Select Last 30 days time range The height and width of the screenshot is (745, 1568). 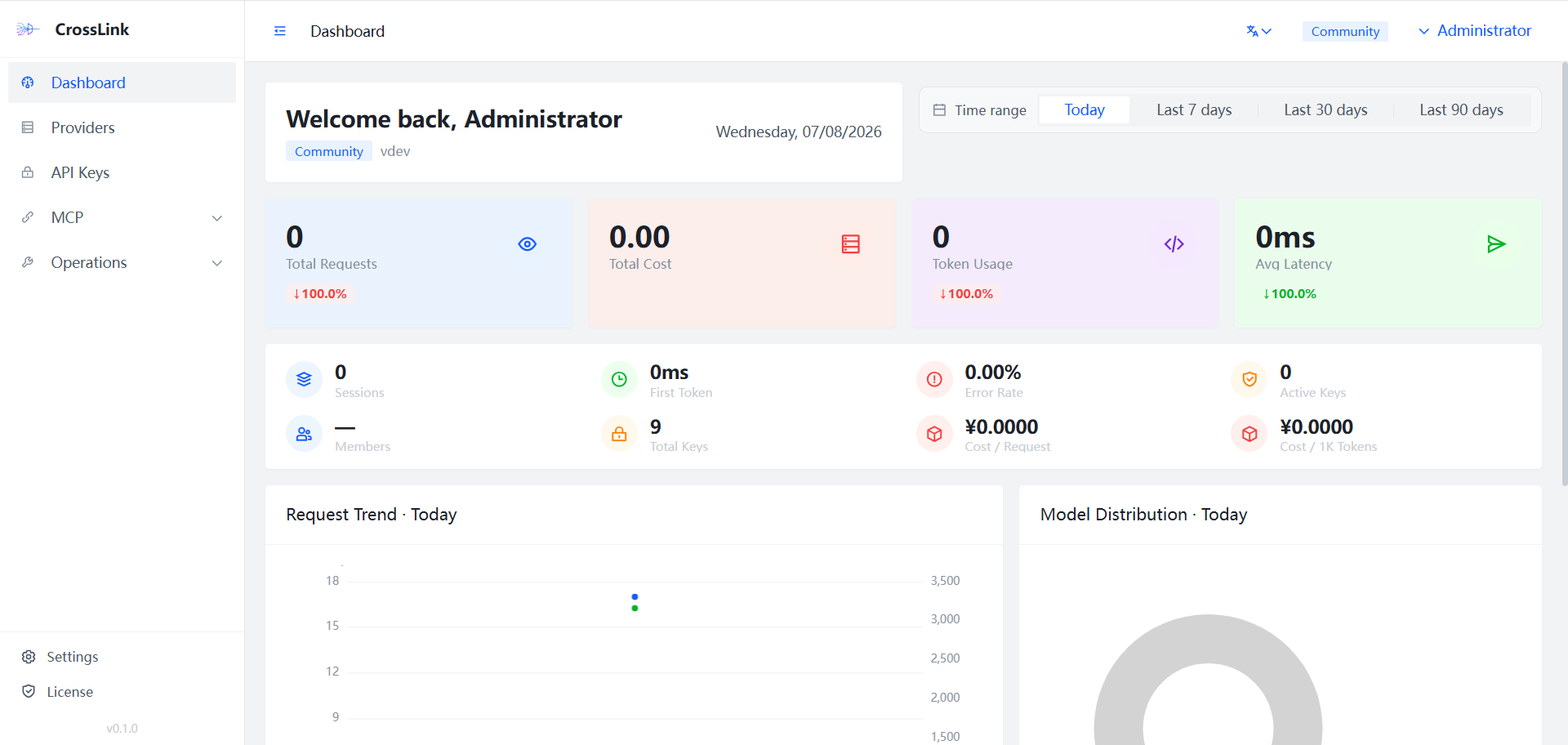point(1325,109)
